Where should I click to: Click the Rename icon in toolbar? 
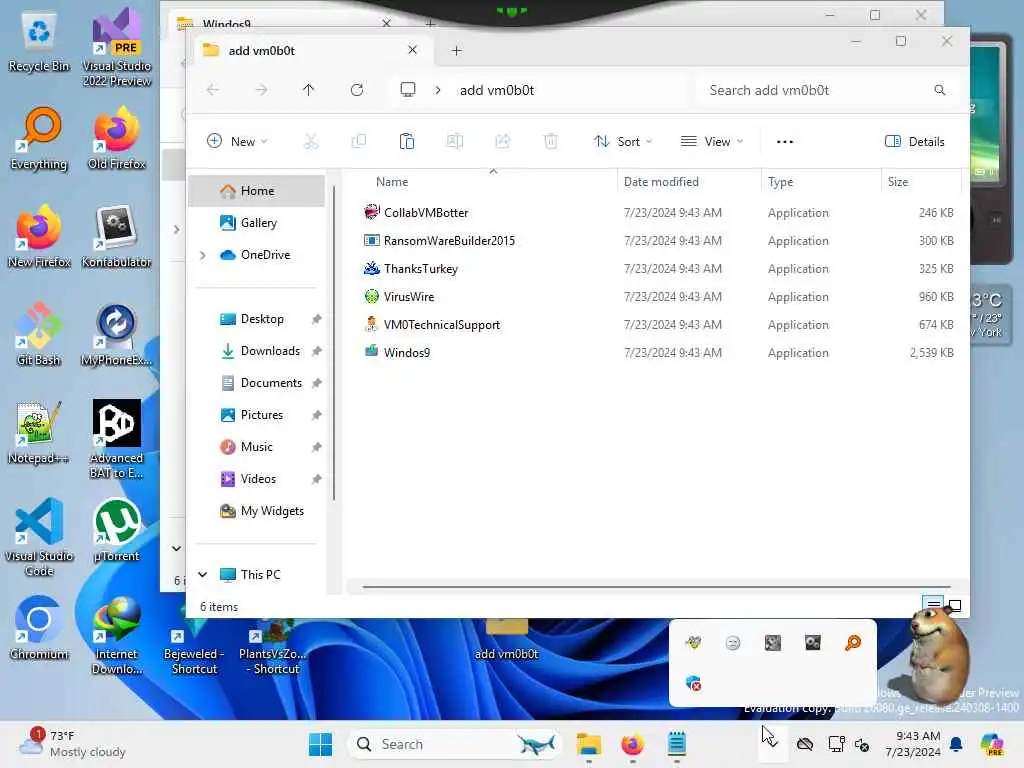[455, 141]
